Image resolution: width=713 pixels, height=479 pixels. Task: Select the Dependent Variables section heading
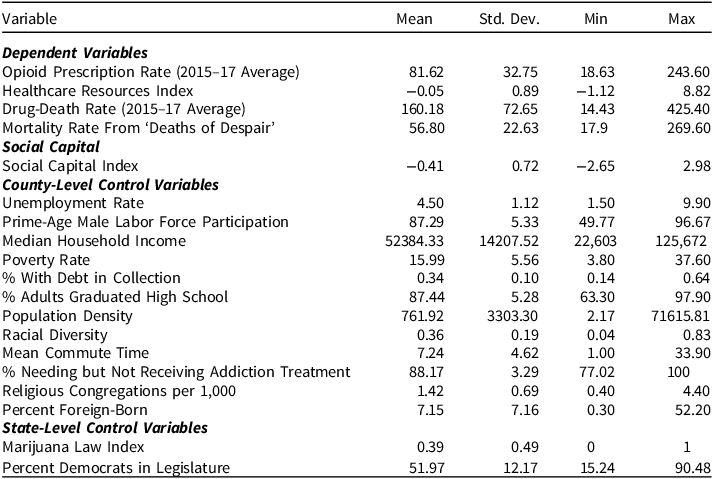[x=75, y=53]
